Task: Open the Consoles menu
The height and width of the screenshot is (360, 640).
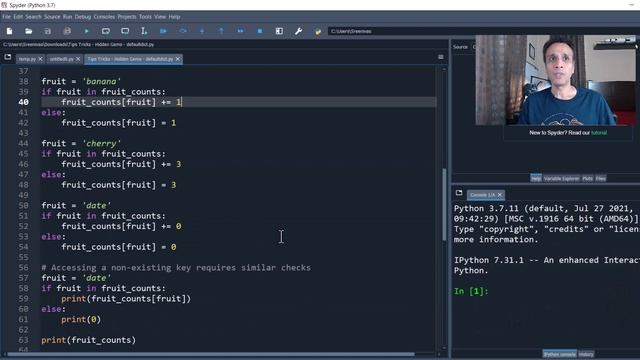Action: [x=104, y=17]
